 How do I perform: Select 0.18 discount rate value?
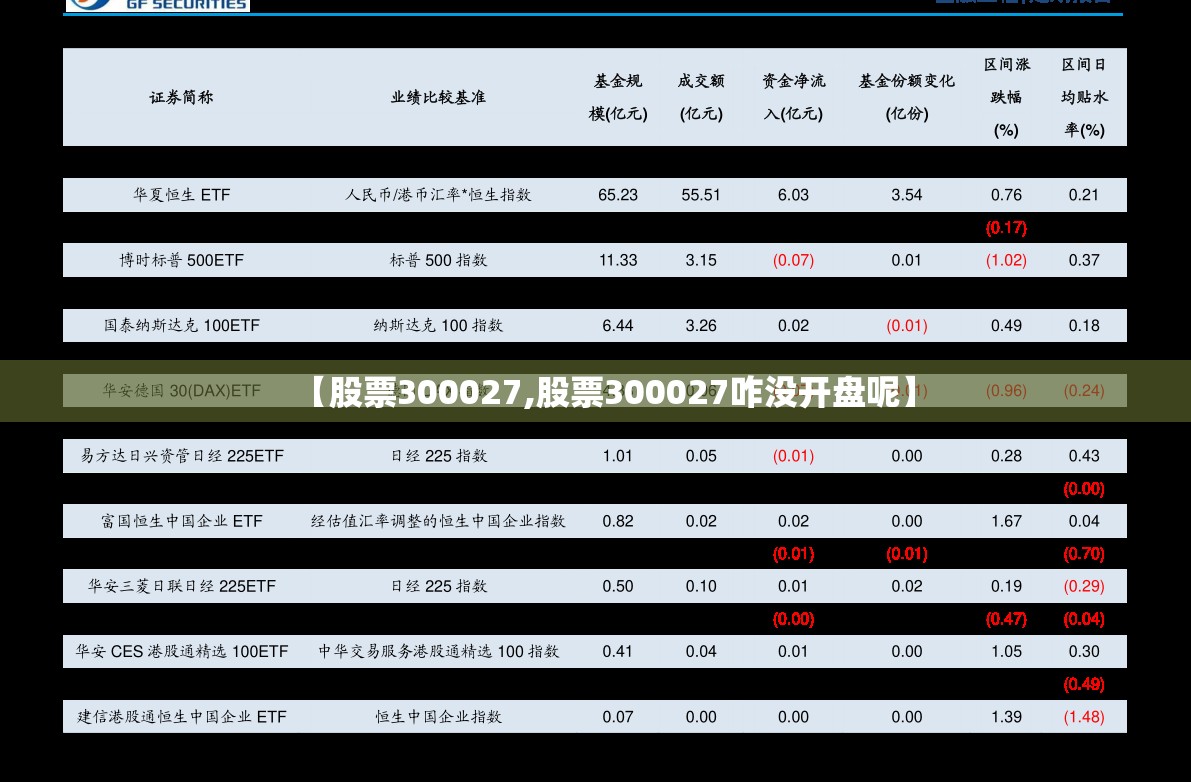pyautogui.click(x=1084, y=326)
